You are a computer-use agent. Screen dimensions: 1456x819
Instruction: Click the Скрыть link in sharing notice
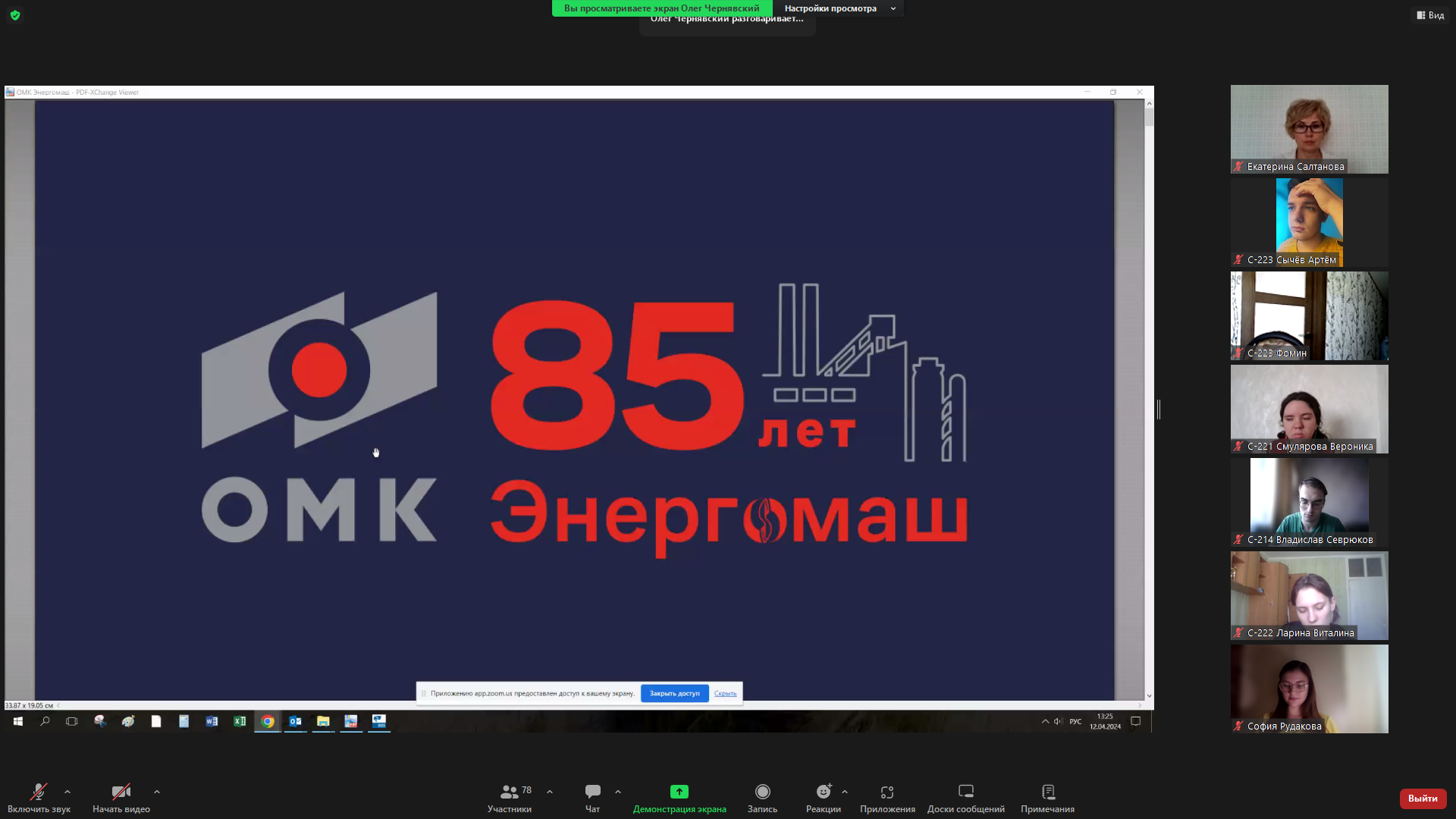click(x=725, y=693)
